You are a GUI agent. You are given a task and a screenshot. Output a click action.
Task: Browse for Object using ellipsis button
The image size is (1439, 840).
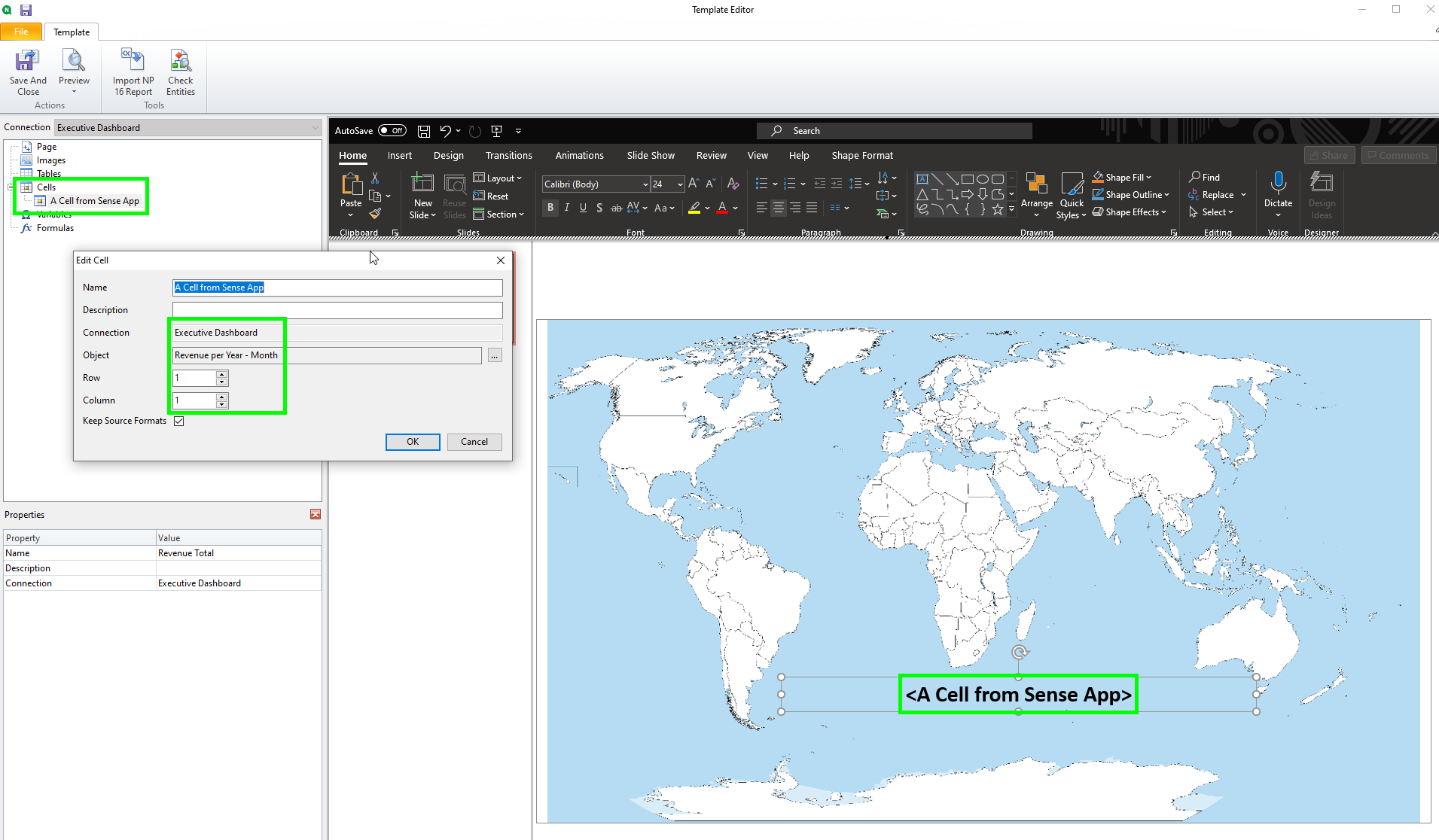point(495,355)
